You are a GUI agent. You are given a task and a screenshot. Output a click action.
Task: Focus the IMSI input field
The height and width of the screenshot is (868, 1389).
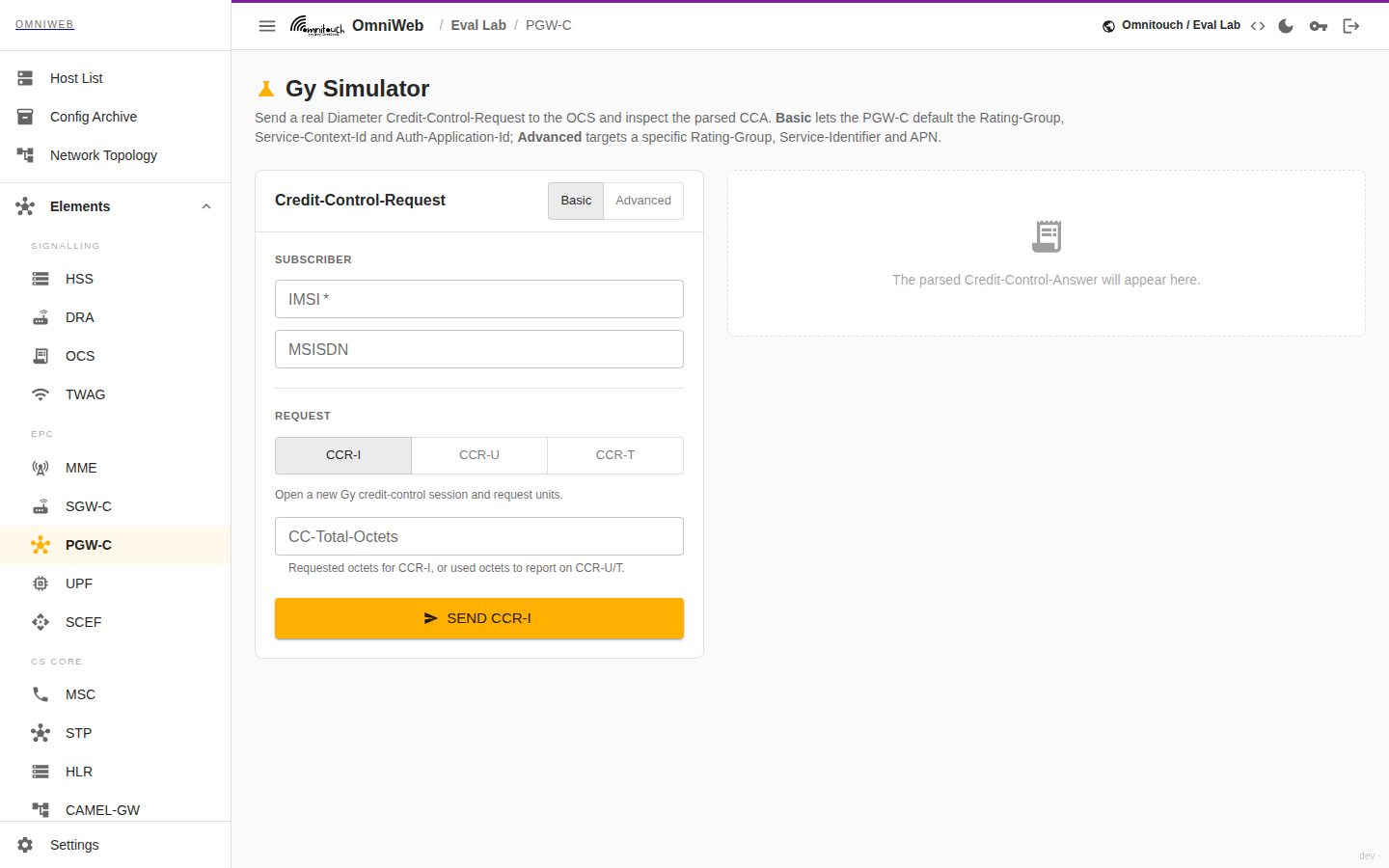479,299
